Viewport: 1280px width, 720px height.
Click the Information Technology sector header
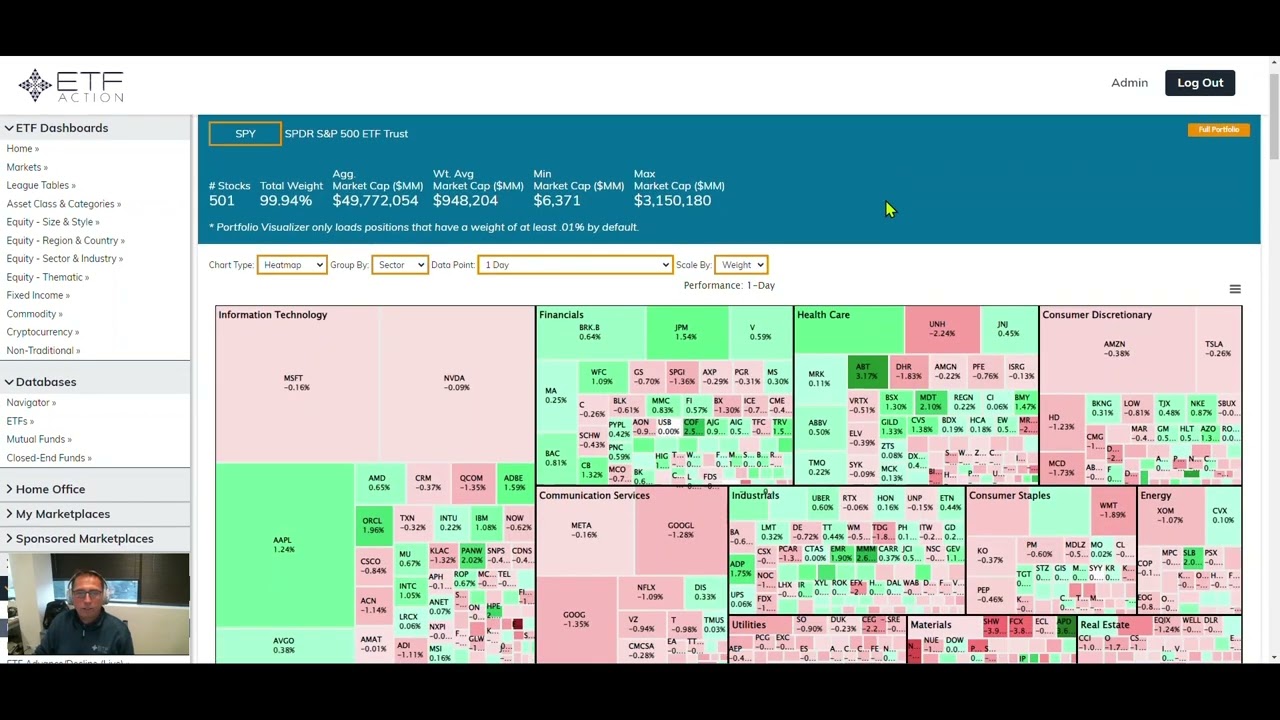(x=273, y=315)
